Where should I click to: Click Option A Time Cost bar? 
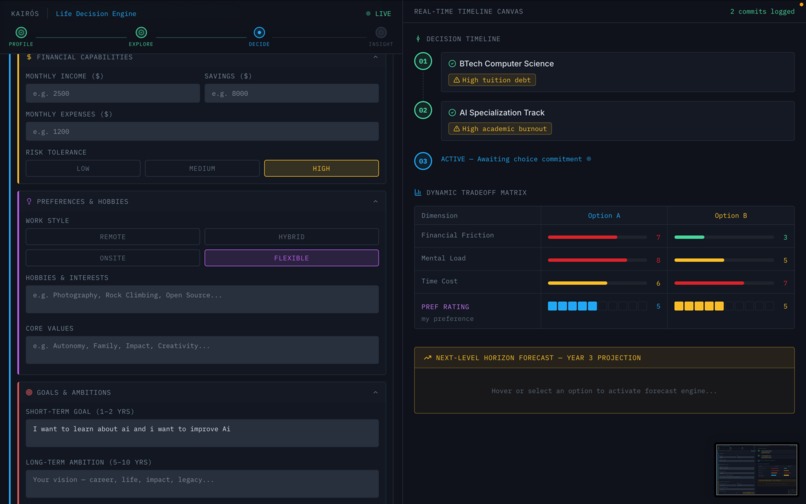coord(597,283)
